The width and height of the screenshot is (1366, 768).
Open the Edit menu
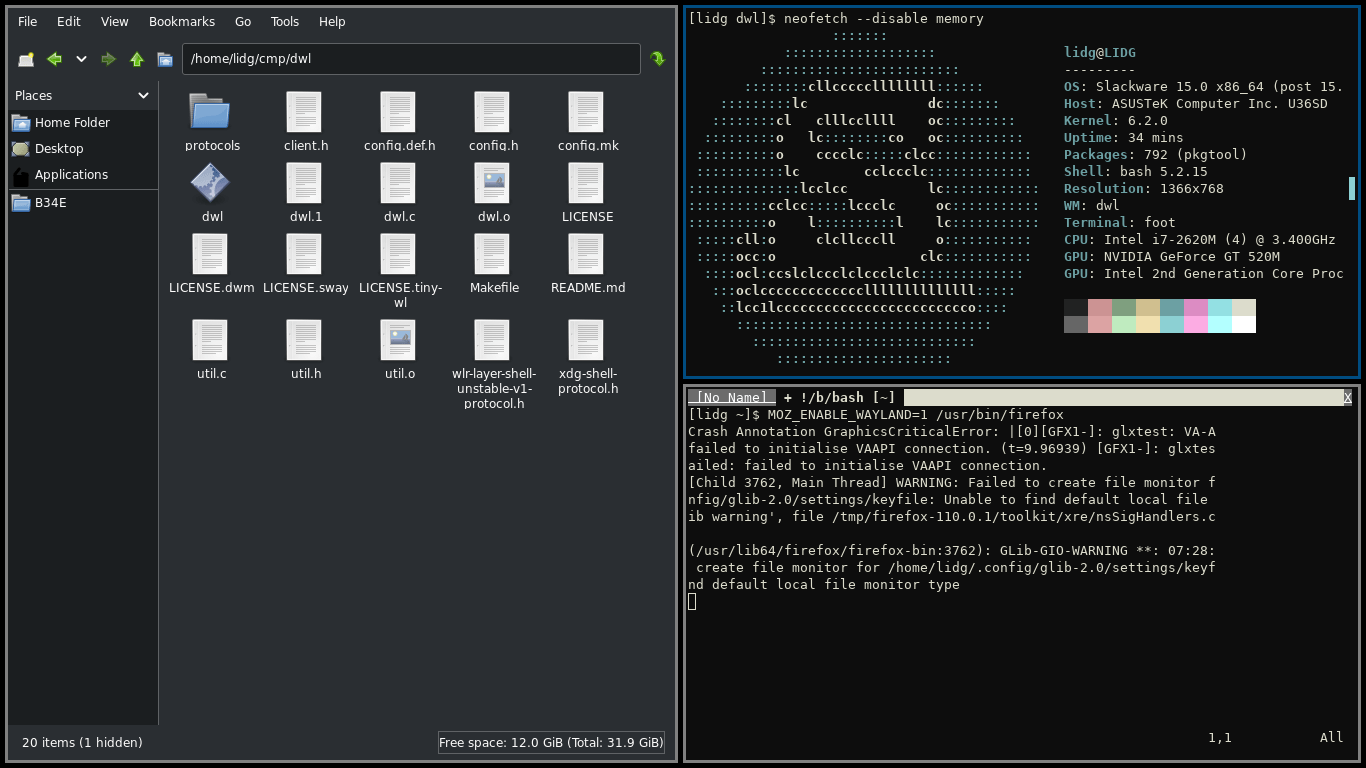[69, 21]
